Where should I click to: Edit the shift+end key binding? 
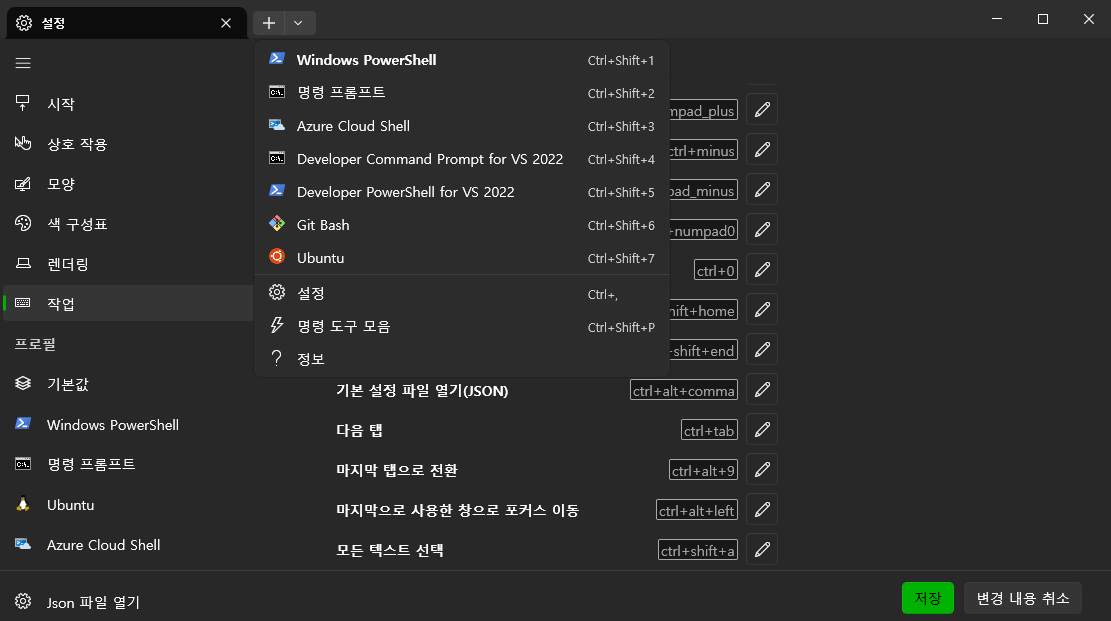[762, 349]
